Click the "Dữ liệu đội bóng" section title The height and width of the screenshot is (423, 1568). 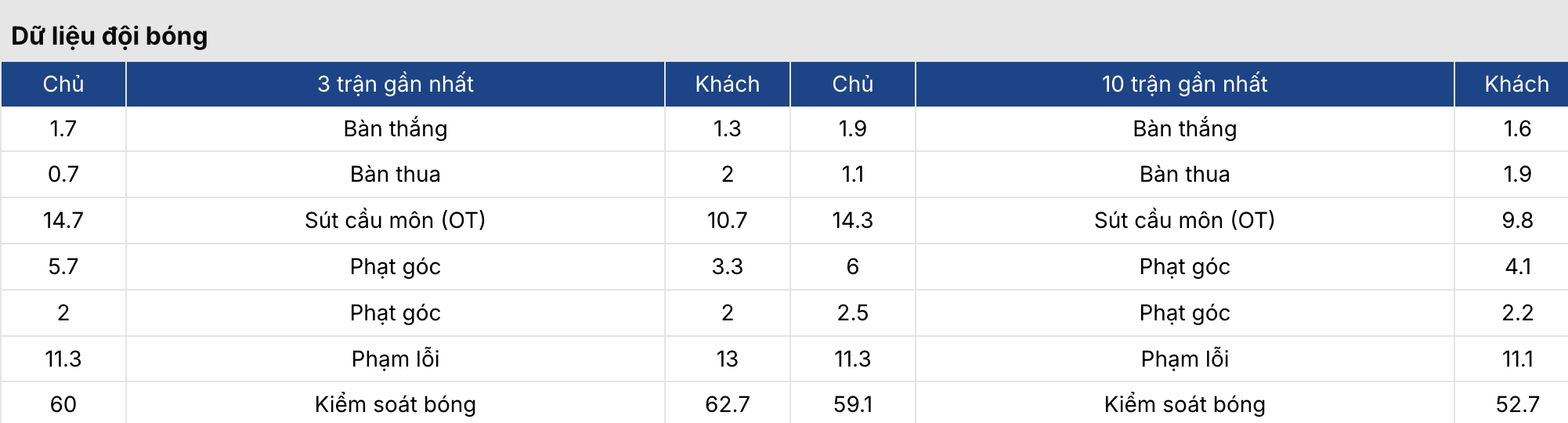tap(110, 36)
